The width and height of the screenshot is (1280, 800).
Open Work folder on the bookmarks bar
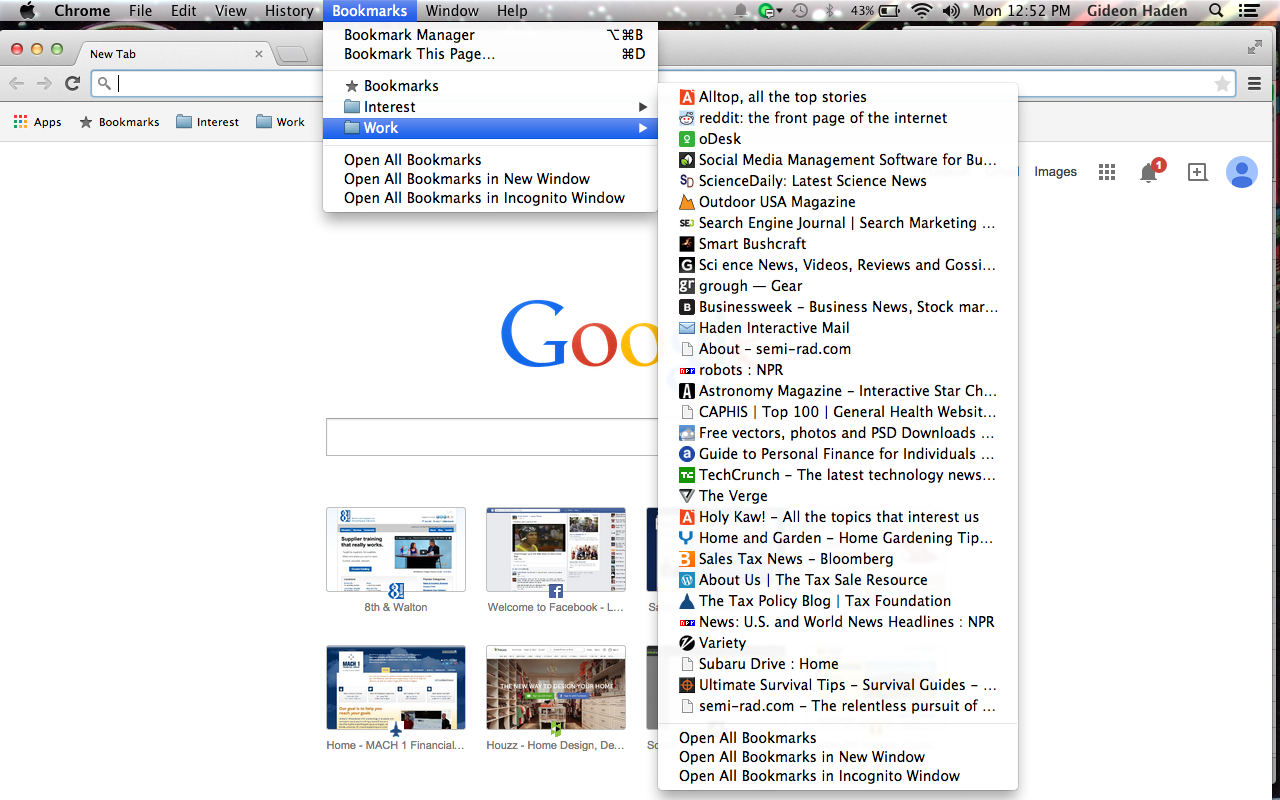point(280,122)
